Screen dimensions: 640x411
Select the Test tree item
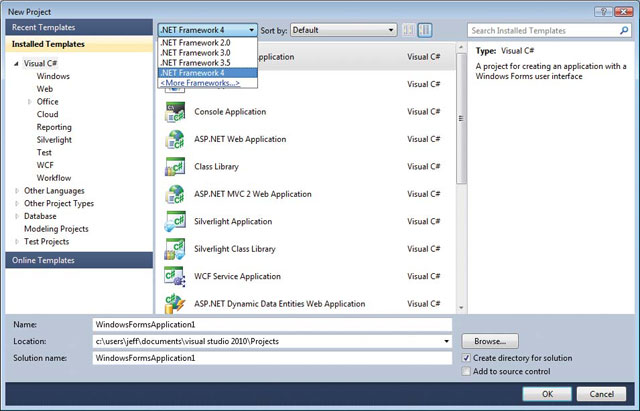click(44, 153)
